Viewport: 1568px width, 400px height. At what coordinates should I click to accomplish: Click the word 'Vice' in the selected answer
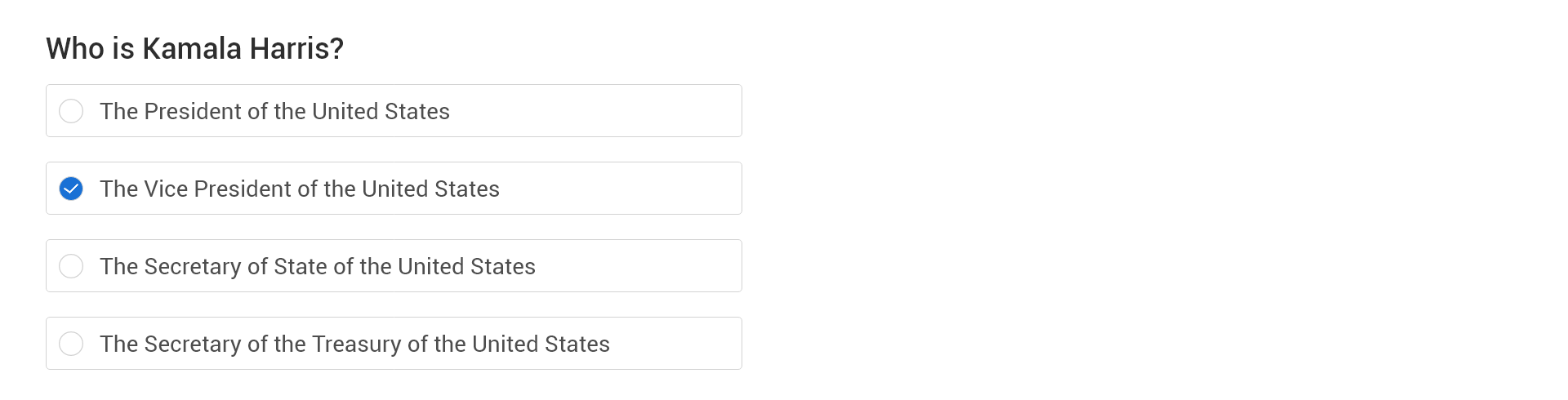[166, 189]
